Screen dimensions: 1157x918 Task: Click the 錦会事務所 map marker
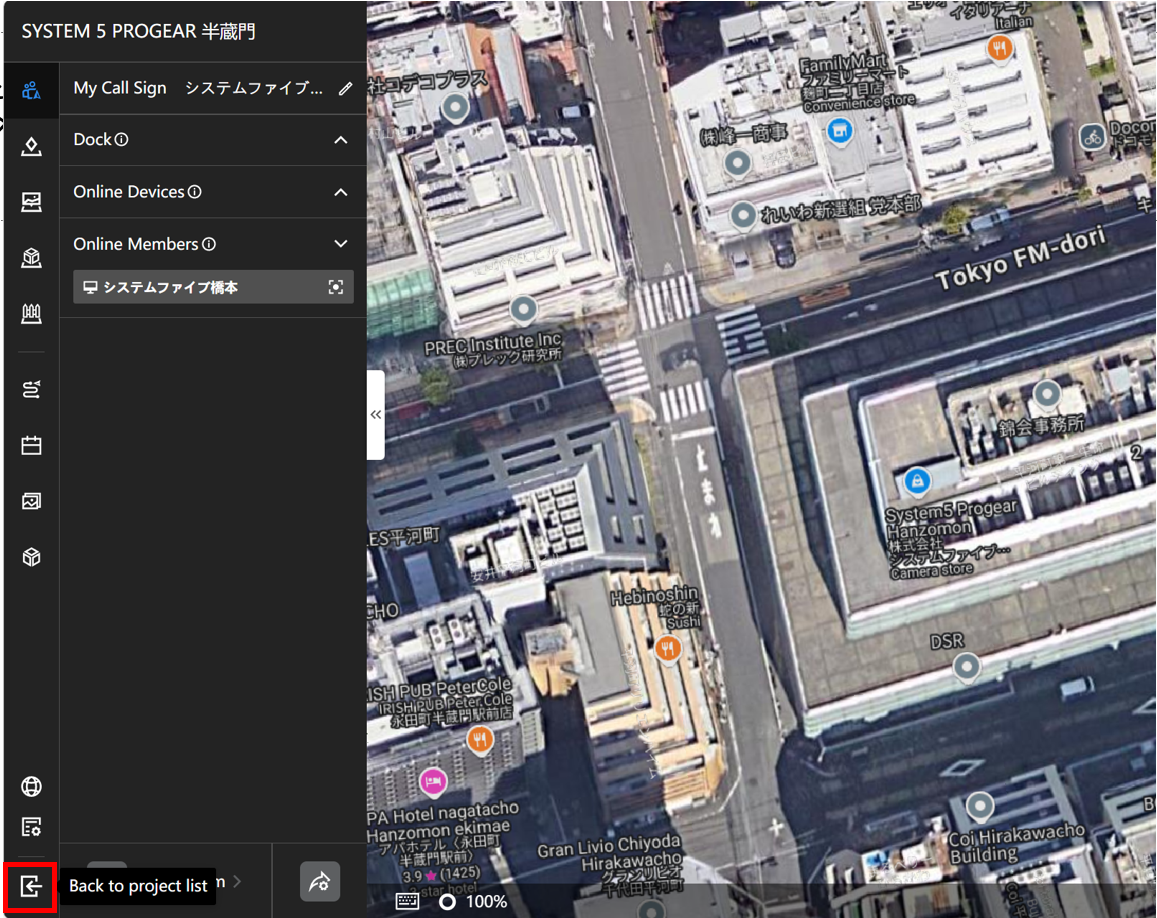coord(1047,395)
